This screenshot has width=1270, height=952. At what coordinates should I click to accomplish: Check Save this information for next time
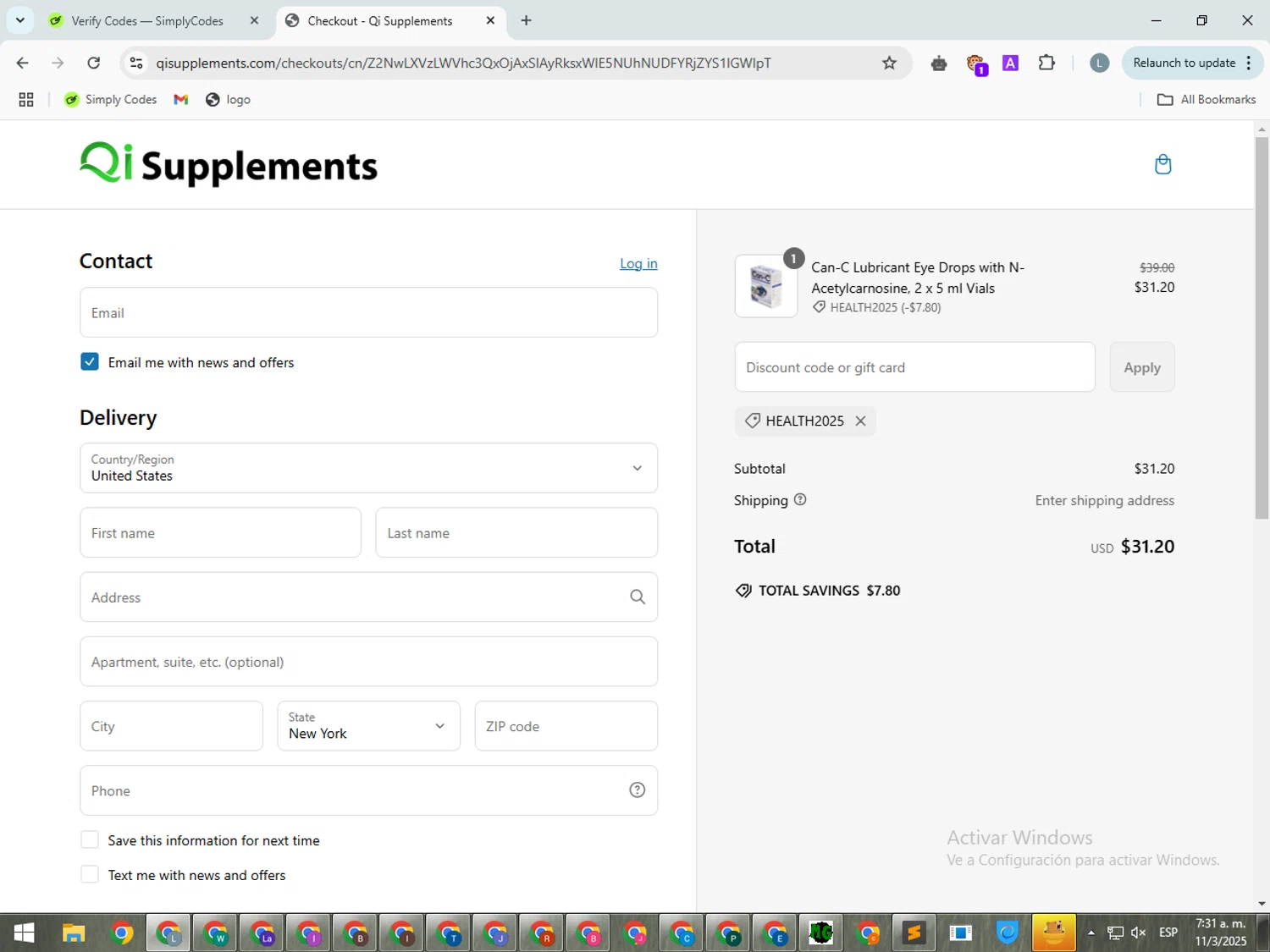pyautogui.click(x=90, y=840)
